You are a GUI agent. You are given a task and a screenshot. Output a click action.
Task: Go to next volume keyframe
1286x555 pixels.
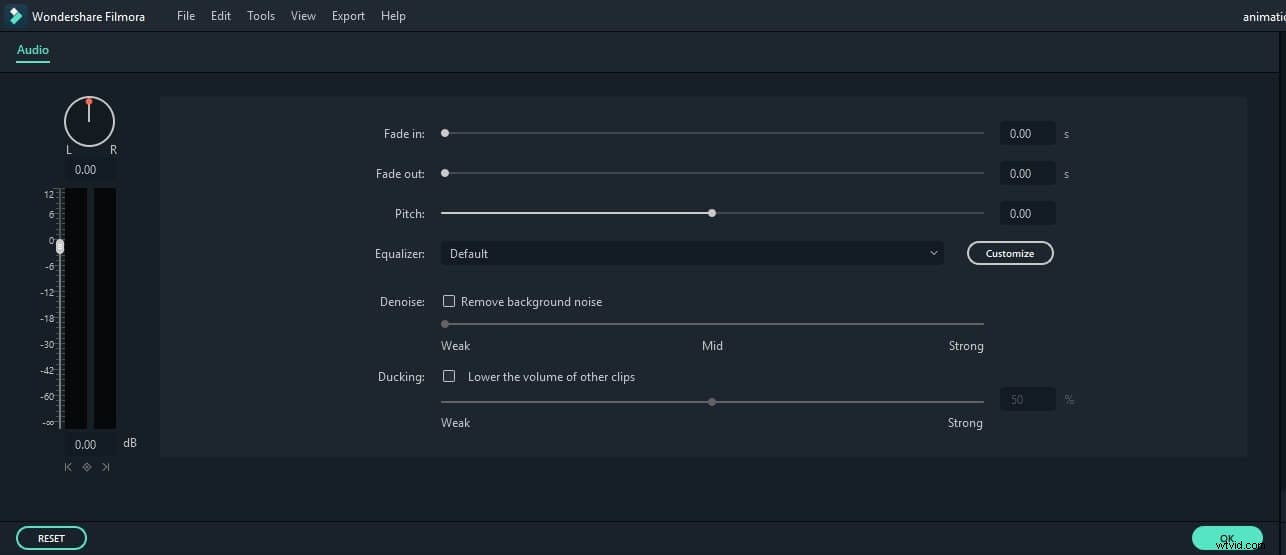(x=105, y=467)
